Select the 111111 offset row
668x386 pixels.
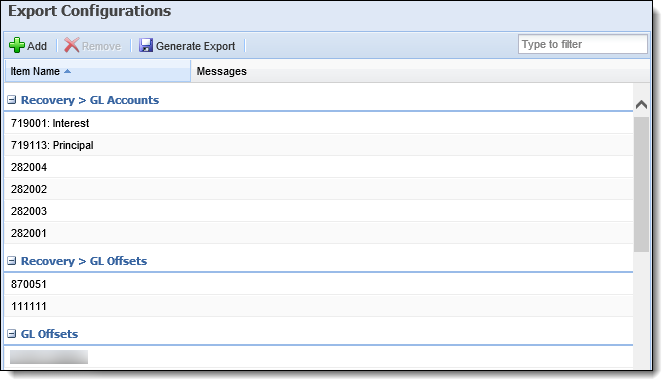[x=319, y=306]
